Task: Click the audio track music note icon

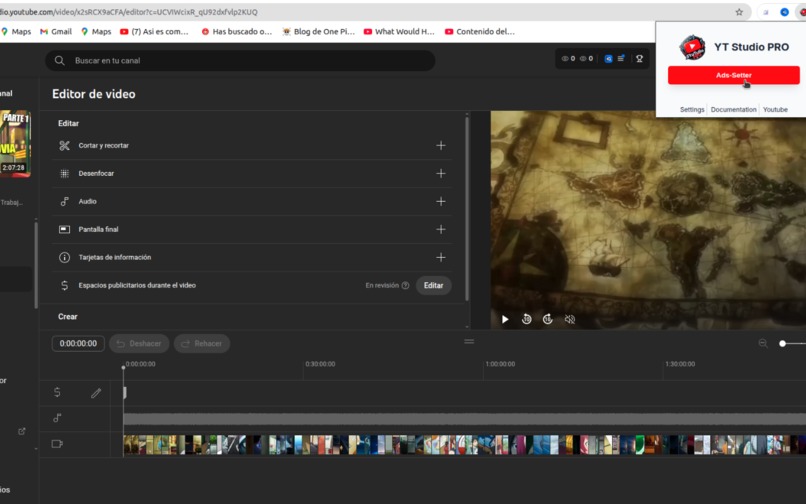Action: (57, 418)
